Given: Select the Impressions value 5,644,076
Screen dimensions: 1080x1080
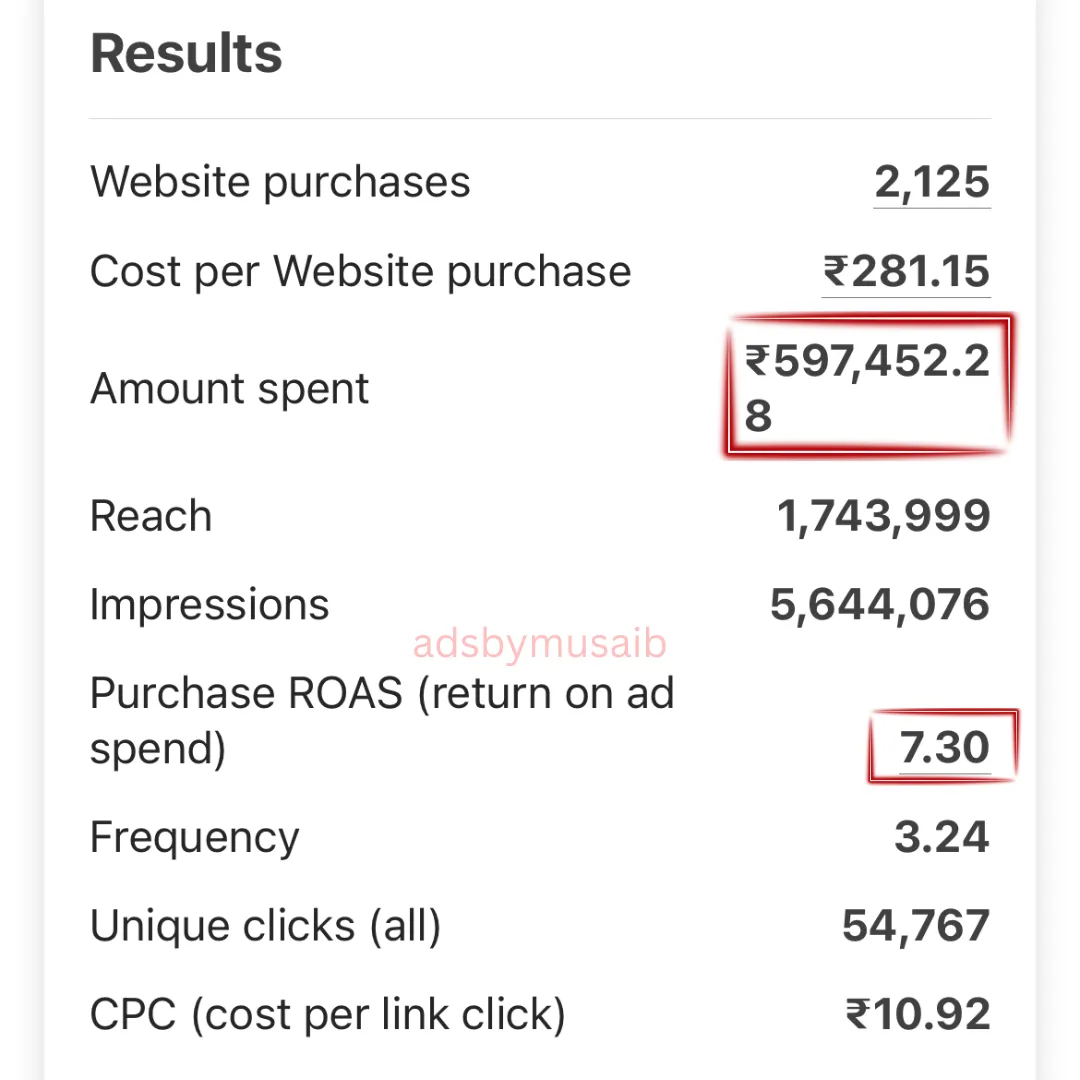Looking at the screenshot, I should click(x=880, y=605).
